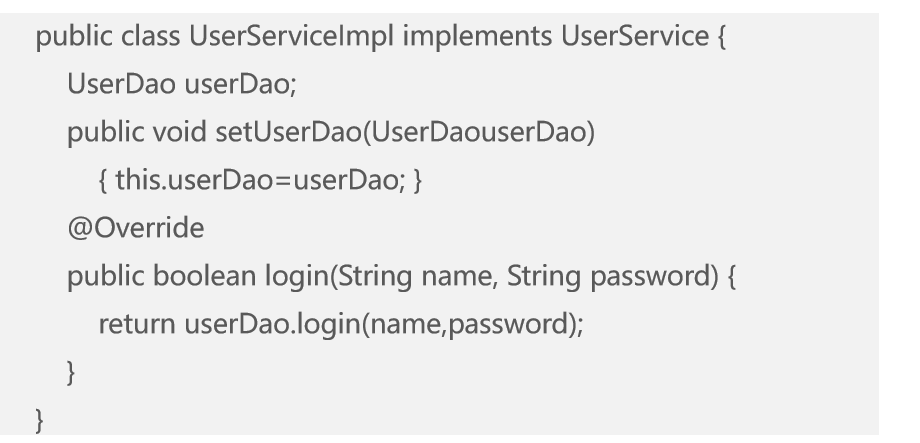This screenshot has height=443, width=920.
Task: Click the "class" keyword
Action: point(150,38)
